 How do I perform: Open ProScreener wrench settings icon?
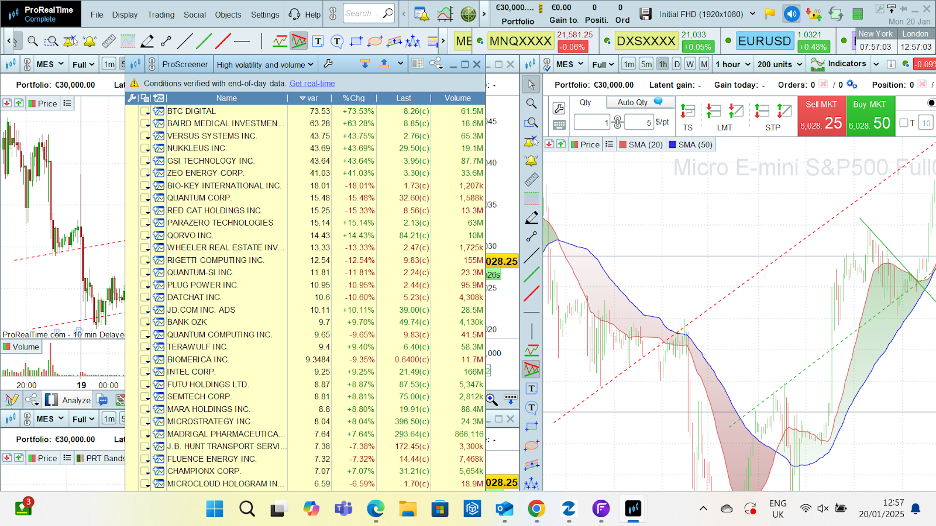(x=328, y=64)
